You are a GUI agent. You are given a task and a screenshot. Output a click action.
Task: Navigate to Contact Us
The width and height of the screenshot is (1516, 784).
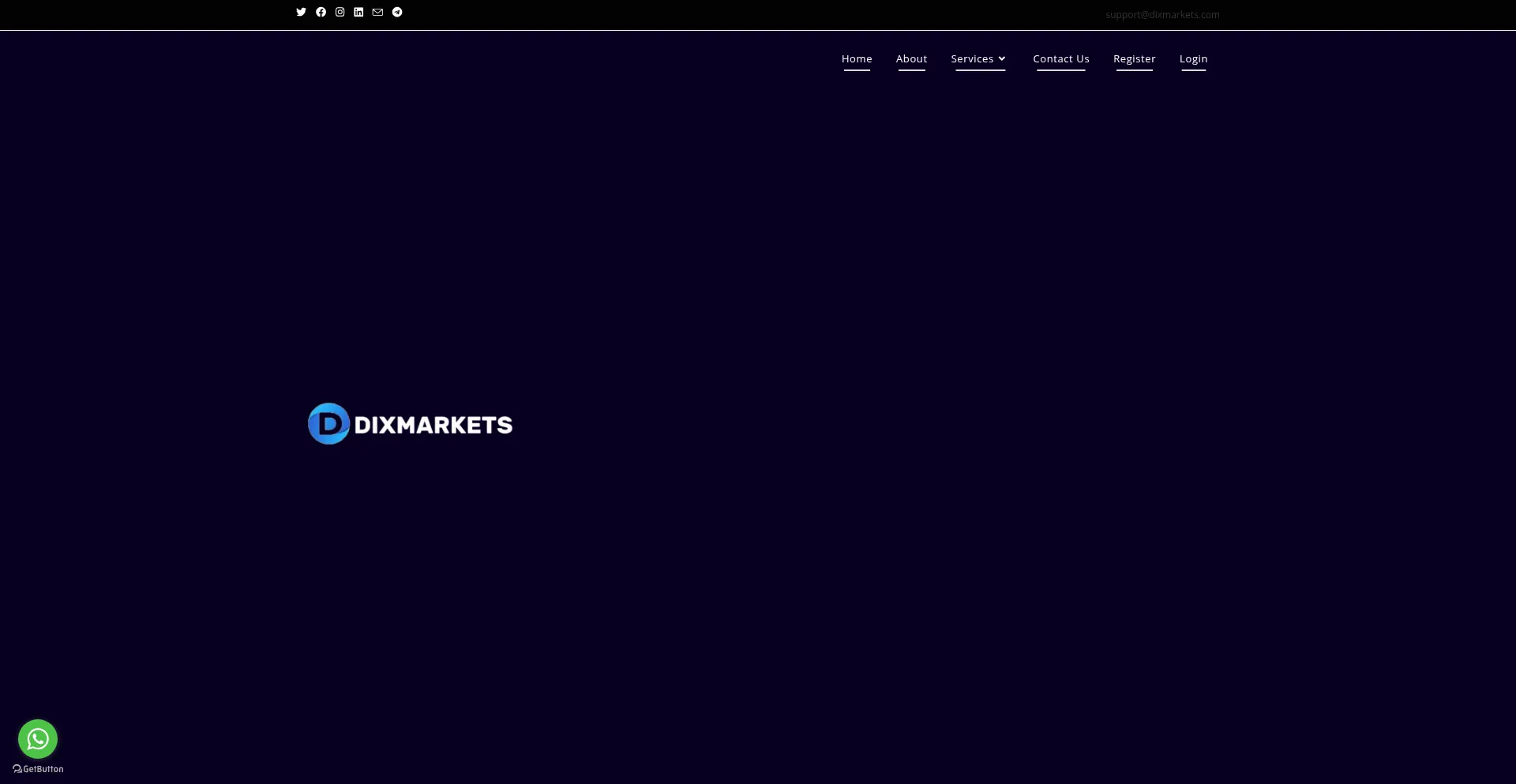click(x=1060, y=59)
